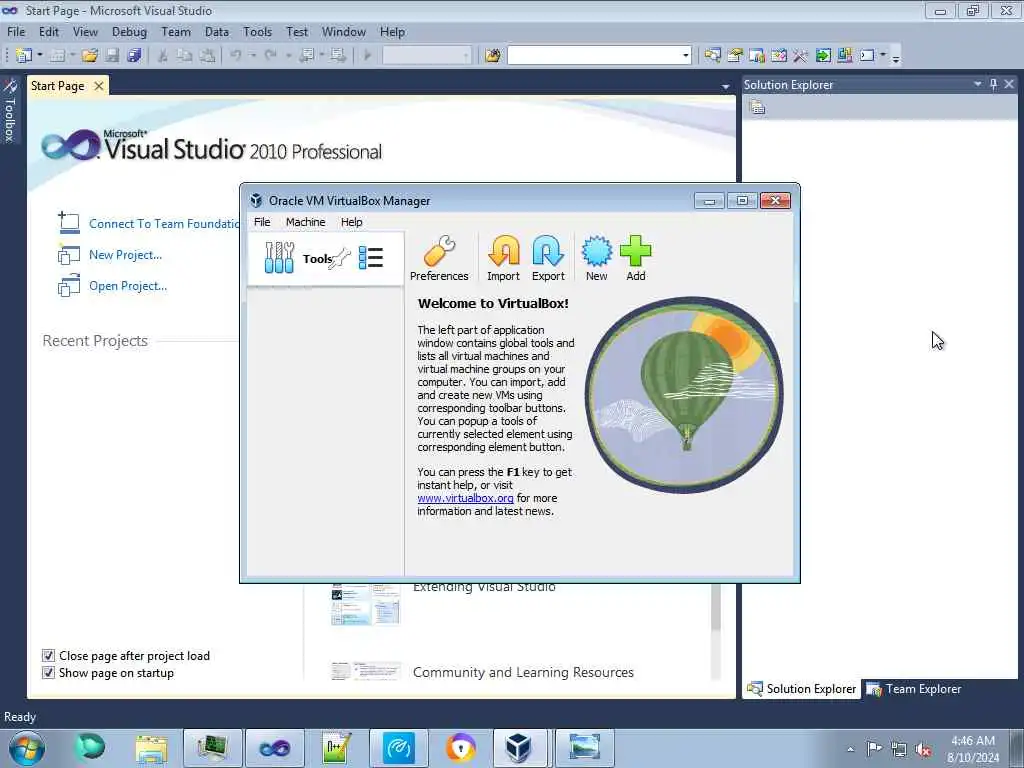Click the Save toolbar icon

pos(112,56)
